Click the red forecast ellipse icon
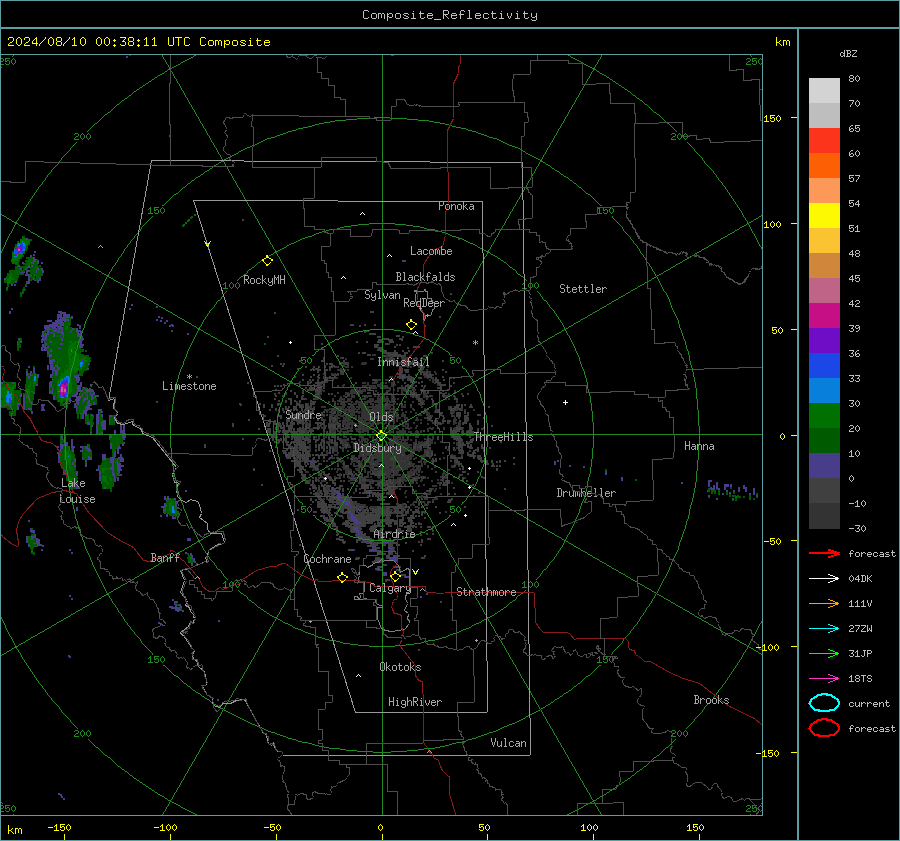This screenshot has height=841, width=900. (824, 728)
